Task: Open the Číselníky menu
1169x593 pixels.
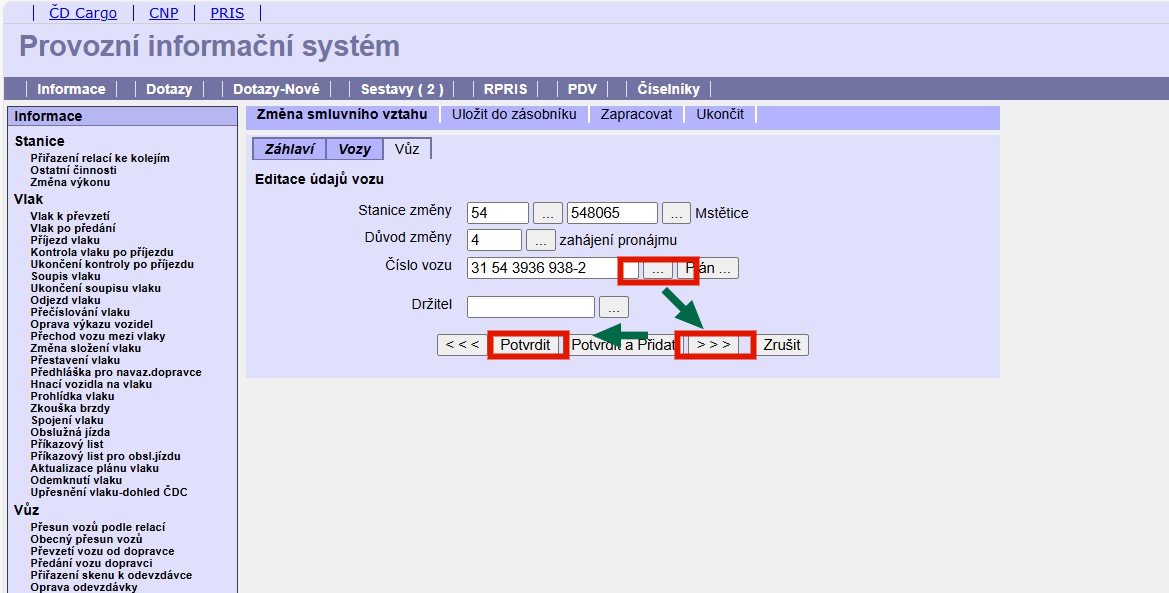Action: [x=668, y=89]
